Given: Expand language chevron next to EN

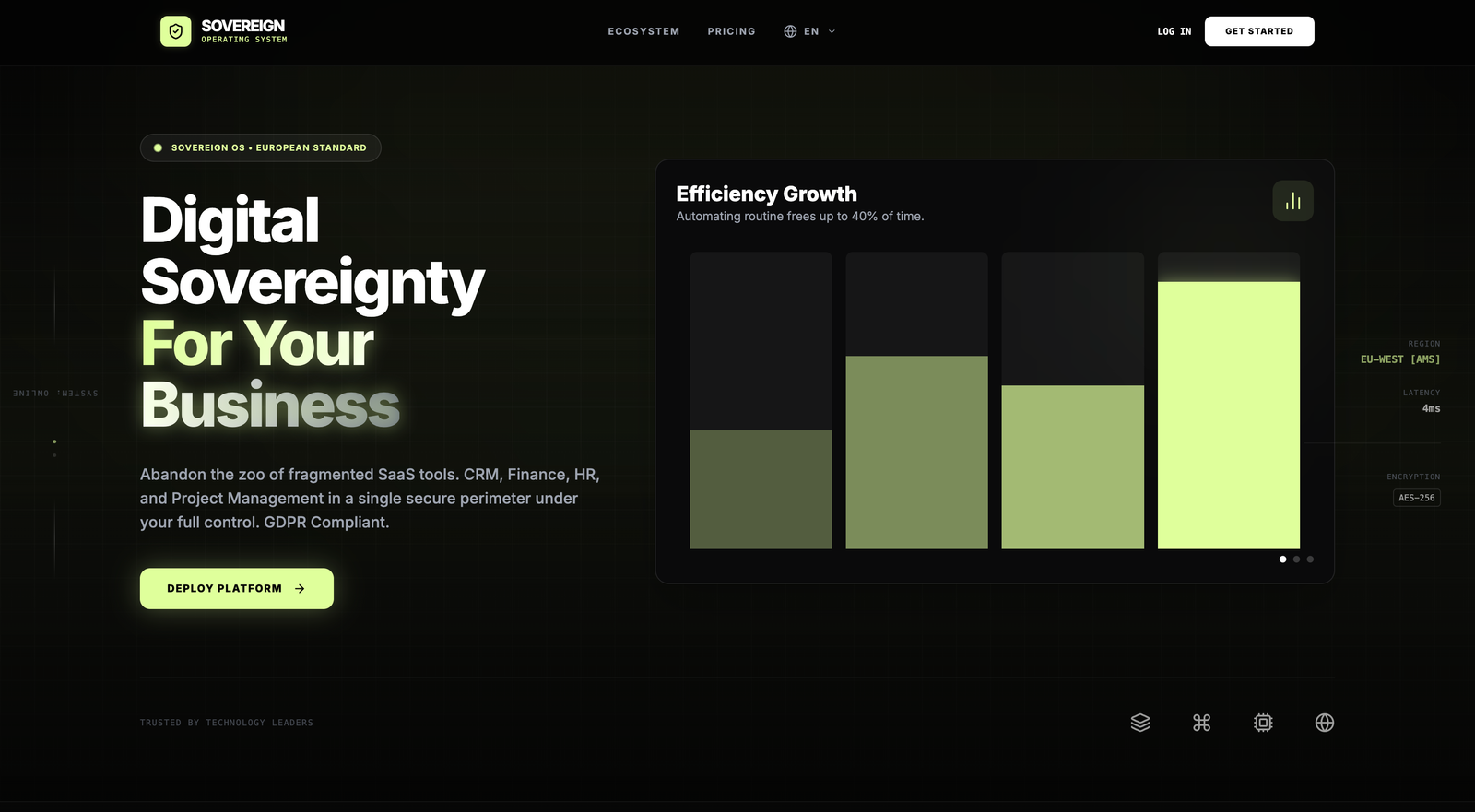Looking at the screenshot, I should (832, 31).
